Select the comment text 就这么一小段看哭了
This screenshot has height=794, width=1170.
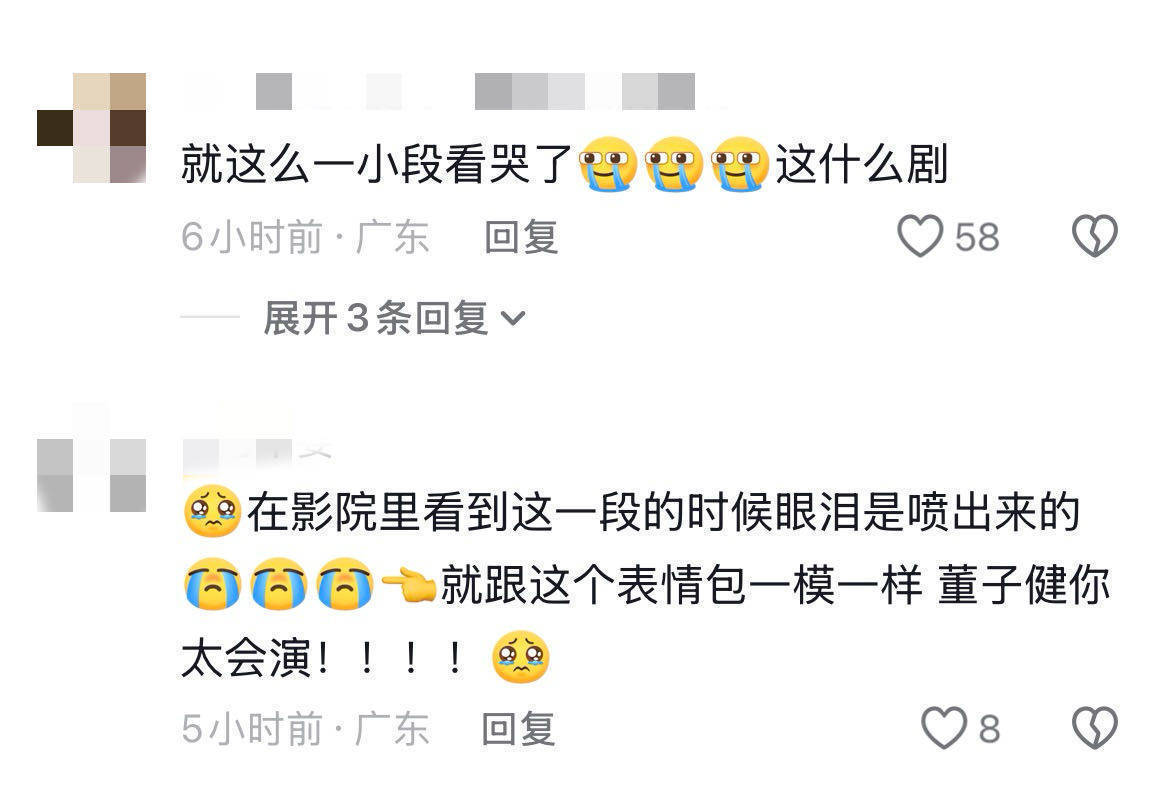[376, 165]
